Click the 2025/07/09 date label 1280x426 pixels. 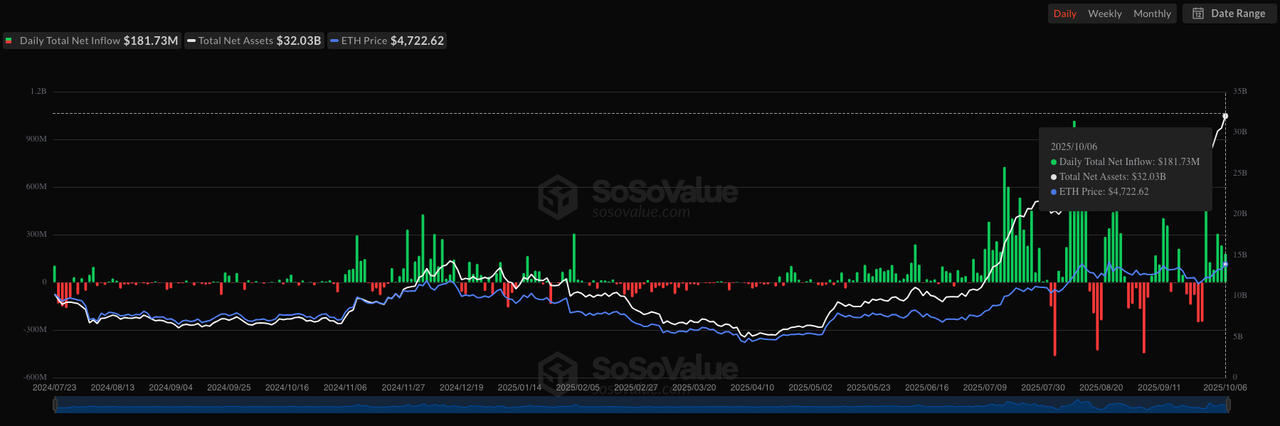(x=984, y=386)
